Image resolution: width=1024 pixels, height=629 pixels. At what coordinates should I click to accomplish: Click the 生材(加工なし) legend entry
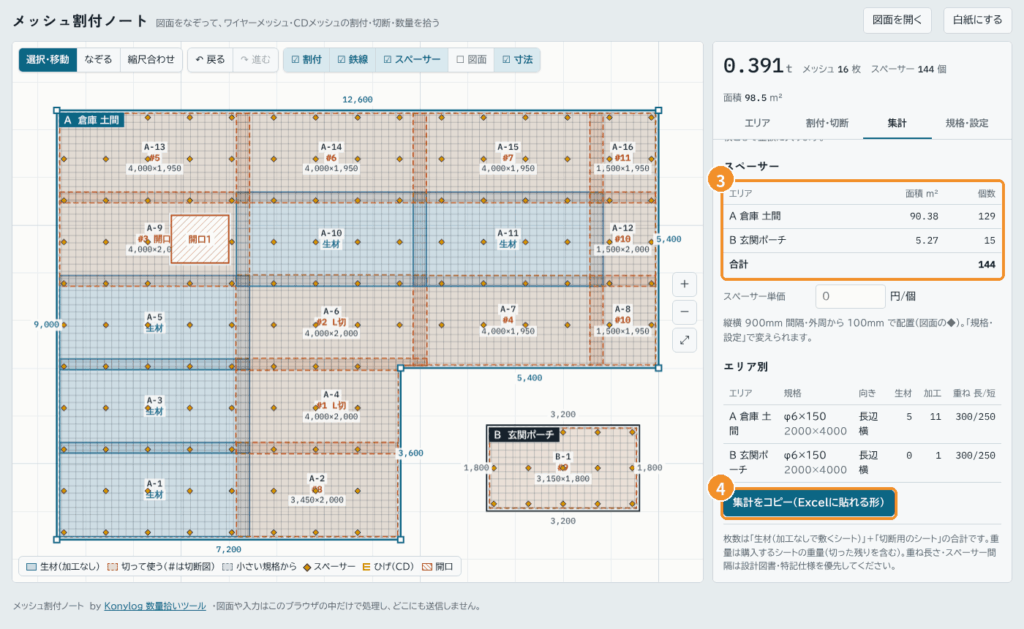coord(63,566)
